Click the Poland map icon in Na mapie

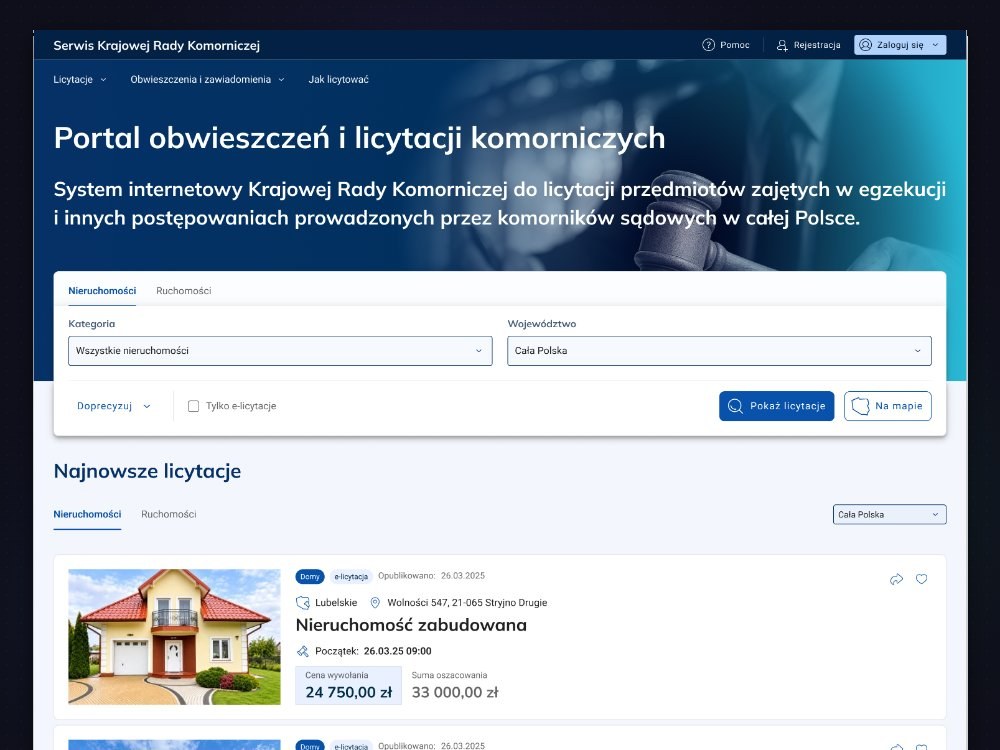860,406
